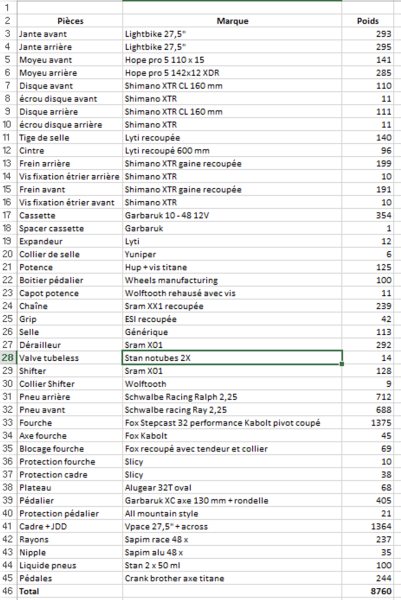Select cell 'Schwalbe racing Ray 2,25'

click(x=232, y=410)
